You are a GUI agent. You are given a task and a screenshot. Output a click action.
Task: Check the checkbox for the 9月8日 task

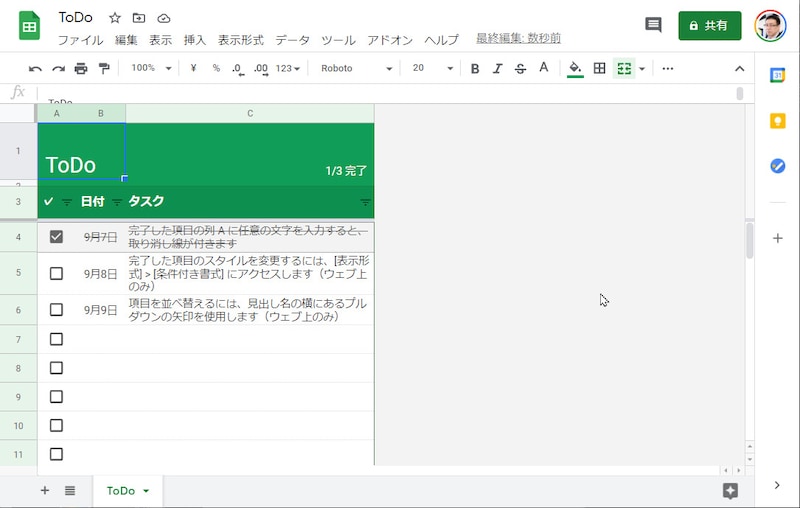[56, 273]
